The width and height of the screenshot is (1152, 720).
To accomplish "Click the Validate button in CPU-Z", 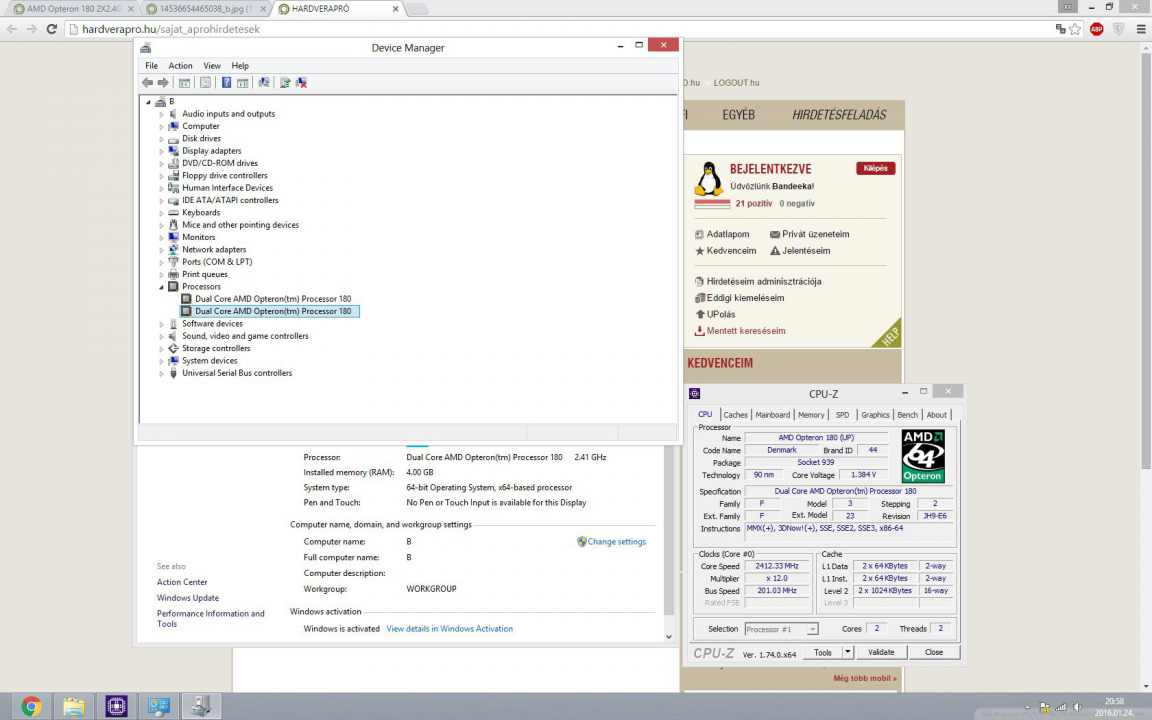I will 881,652.
